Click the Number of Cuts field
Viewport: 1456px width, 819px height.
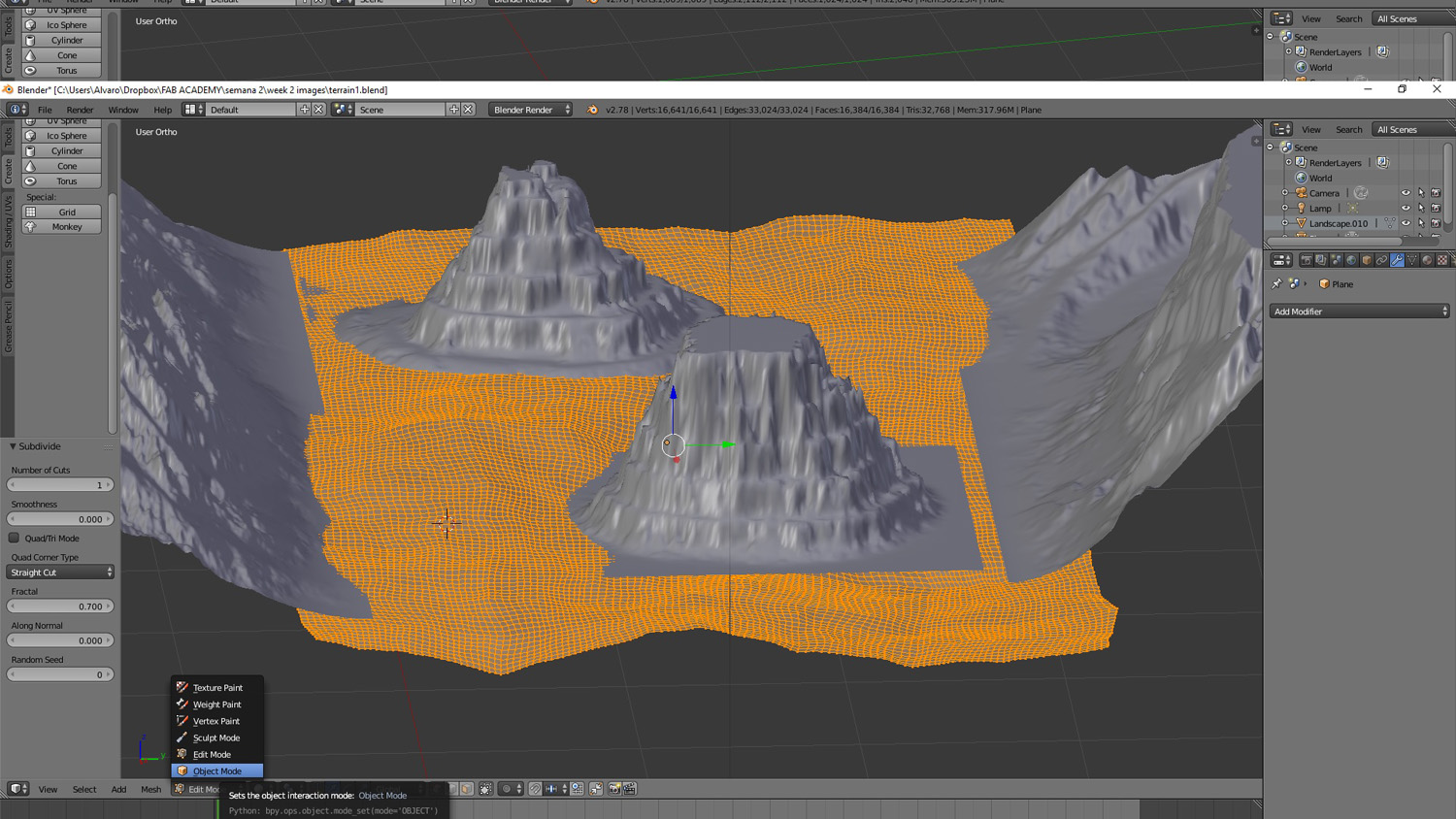(60, 485)
